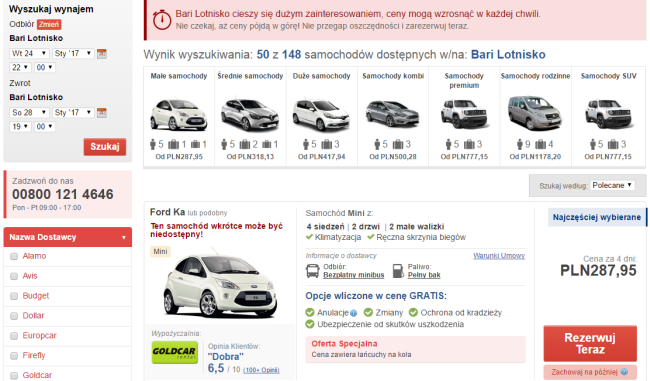Select the Samochody kombi category tab

pos(393,116)
